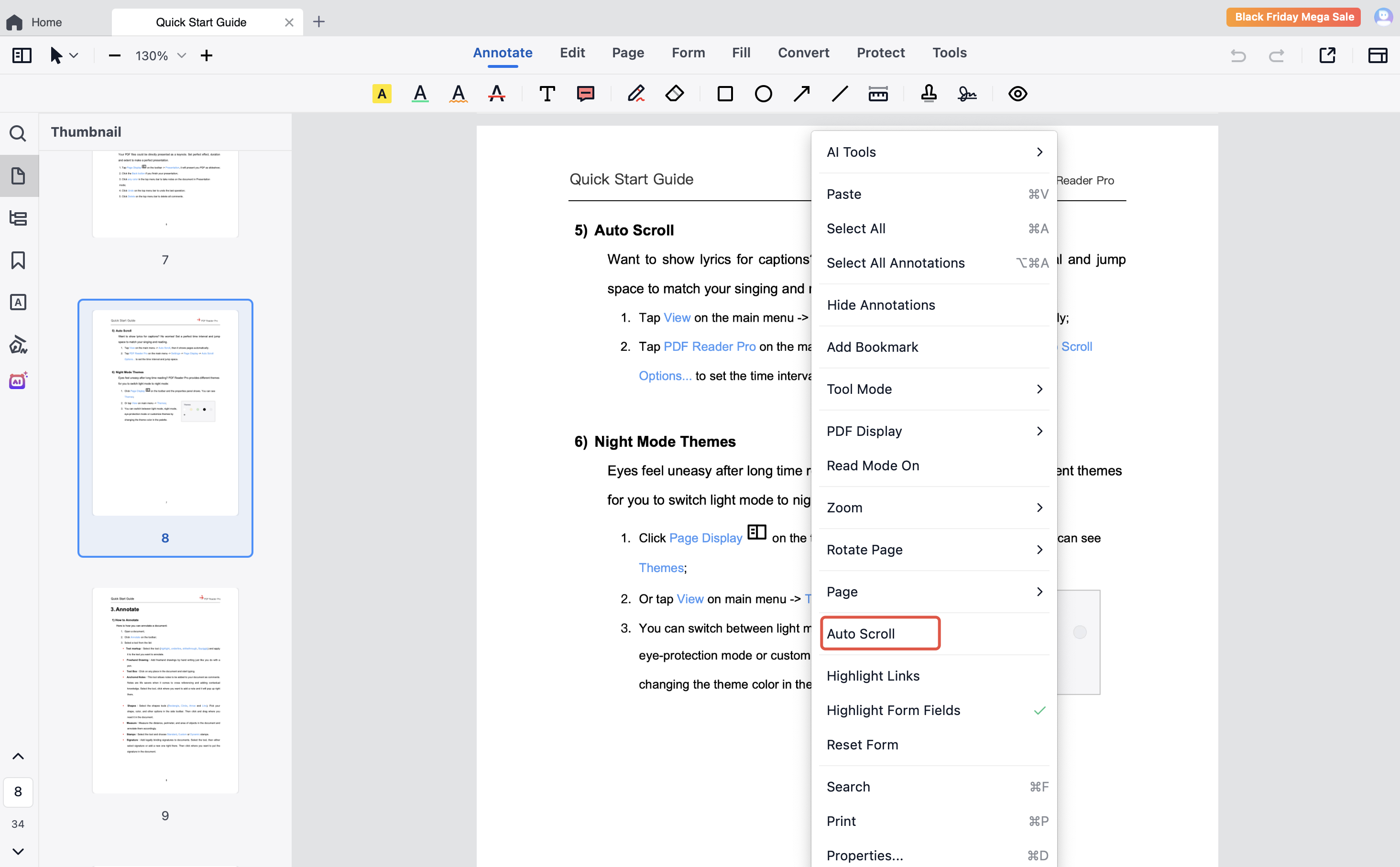
Task: Open the Bookmark panel in sidebar
Action: [18, 260]
